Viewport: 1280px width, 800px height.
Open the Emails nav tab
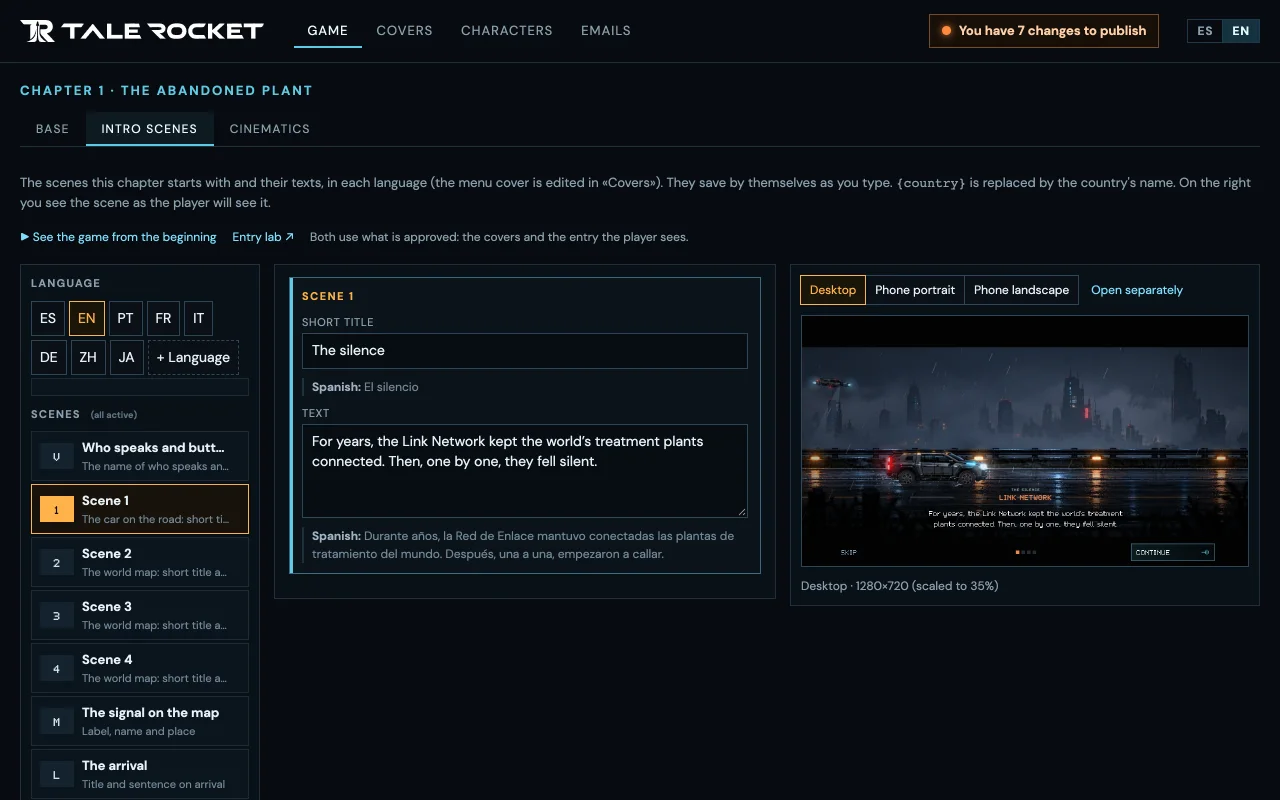click(x=606, y=31)
